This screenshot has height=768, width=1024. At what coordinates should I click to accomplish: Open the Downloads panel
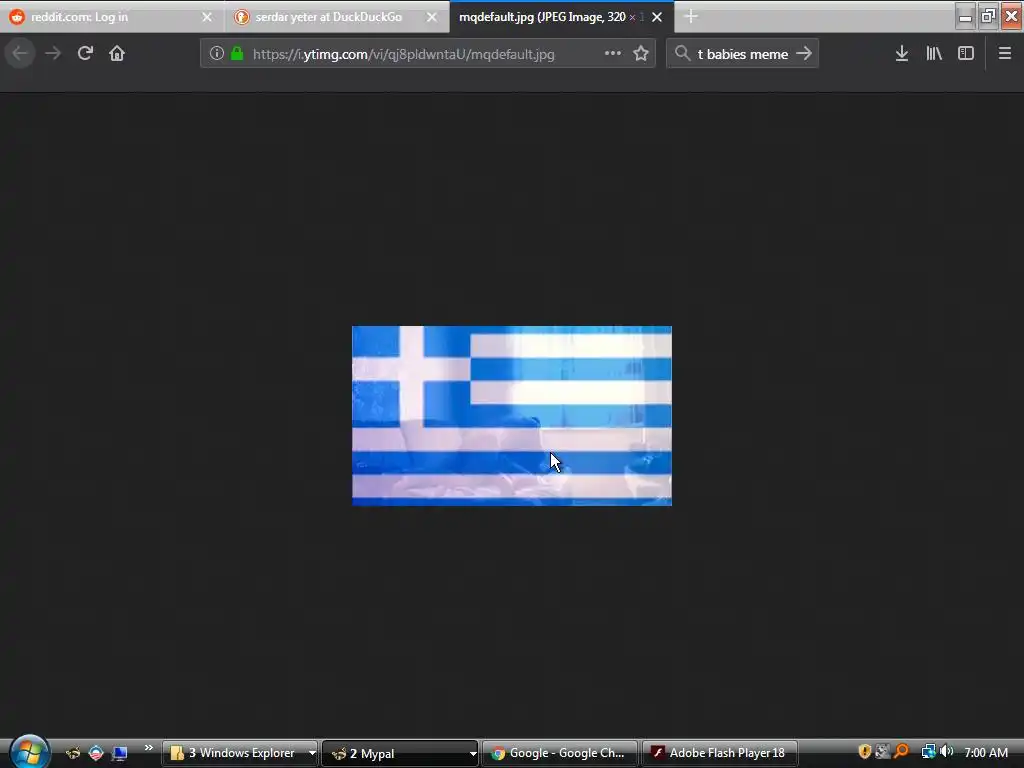(902, 54)
